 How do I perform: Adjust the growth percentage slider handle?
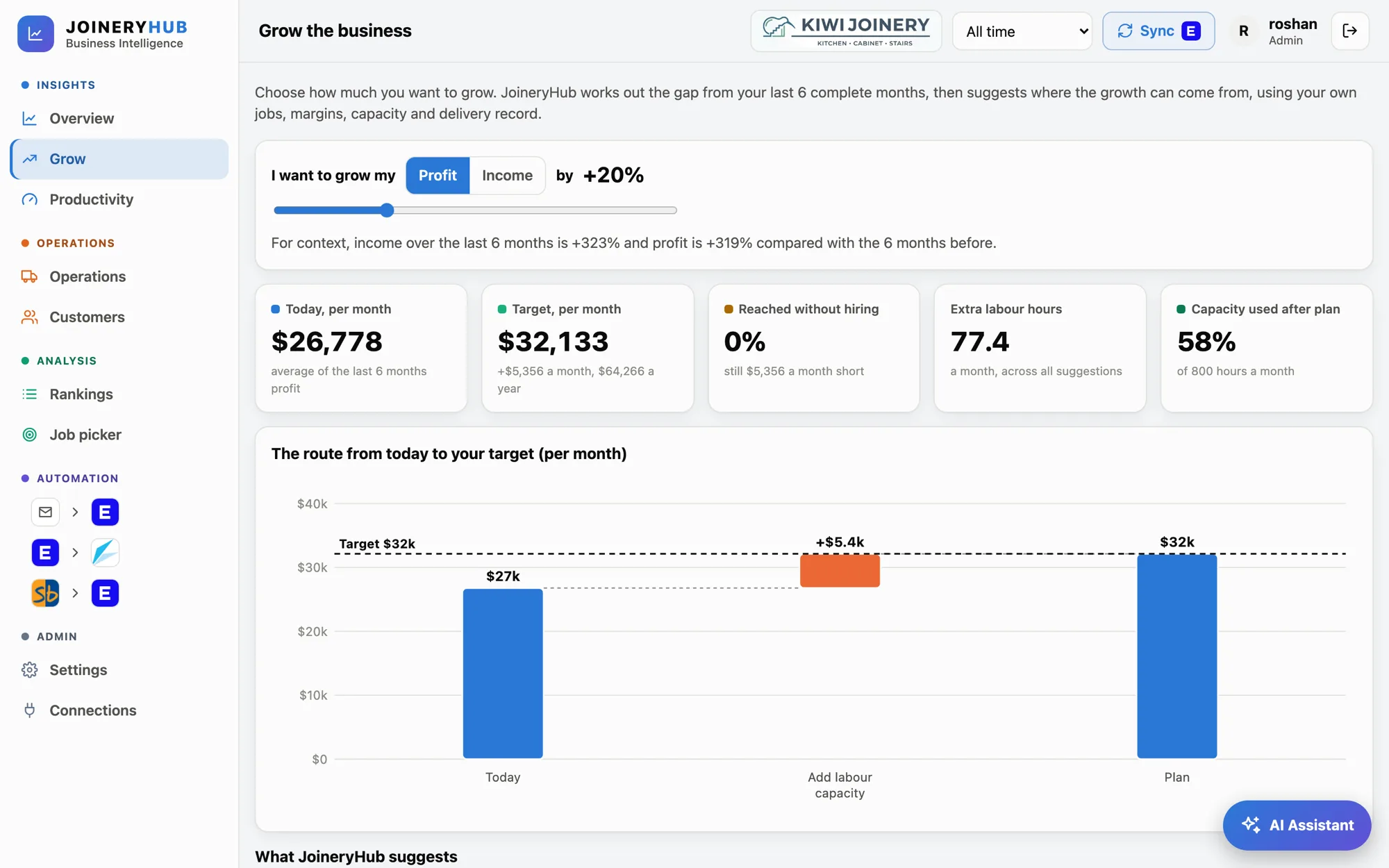(x=388, y=210)
